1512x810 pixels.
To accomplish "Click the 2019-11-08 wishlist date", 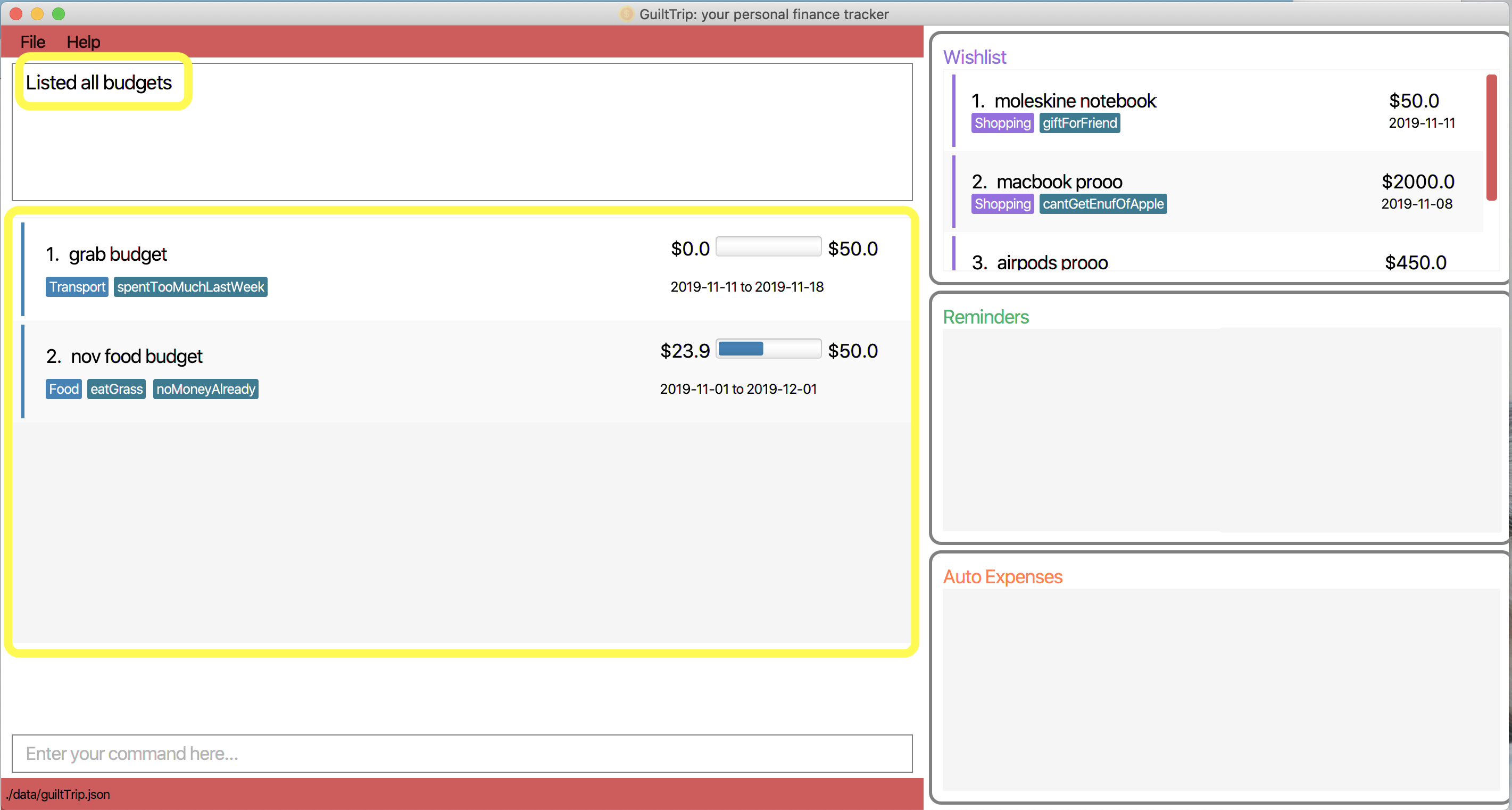I will point(1417,204).
